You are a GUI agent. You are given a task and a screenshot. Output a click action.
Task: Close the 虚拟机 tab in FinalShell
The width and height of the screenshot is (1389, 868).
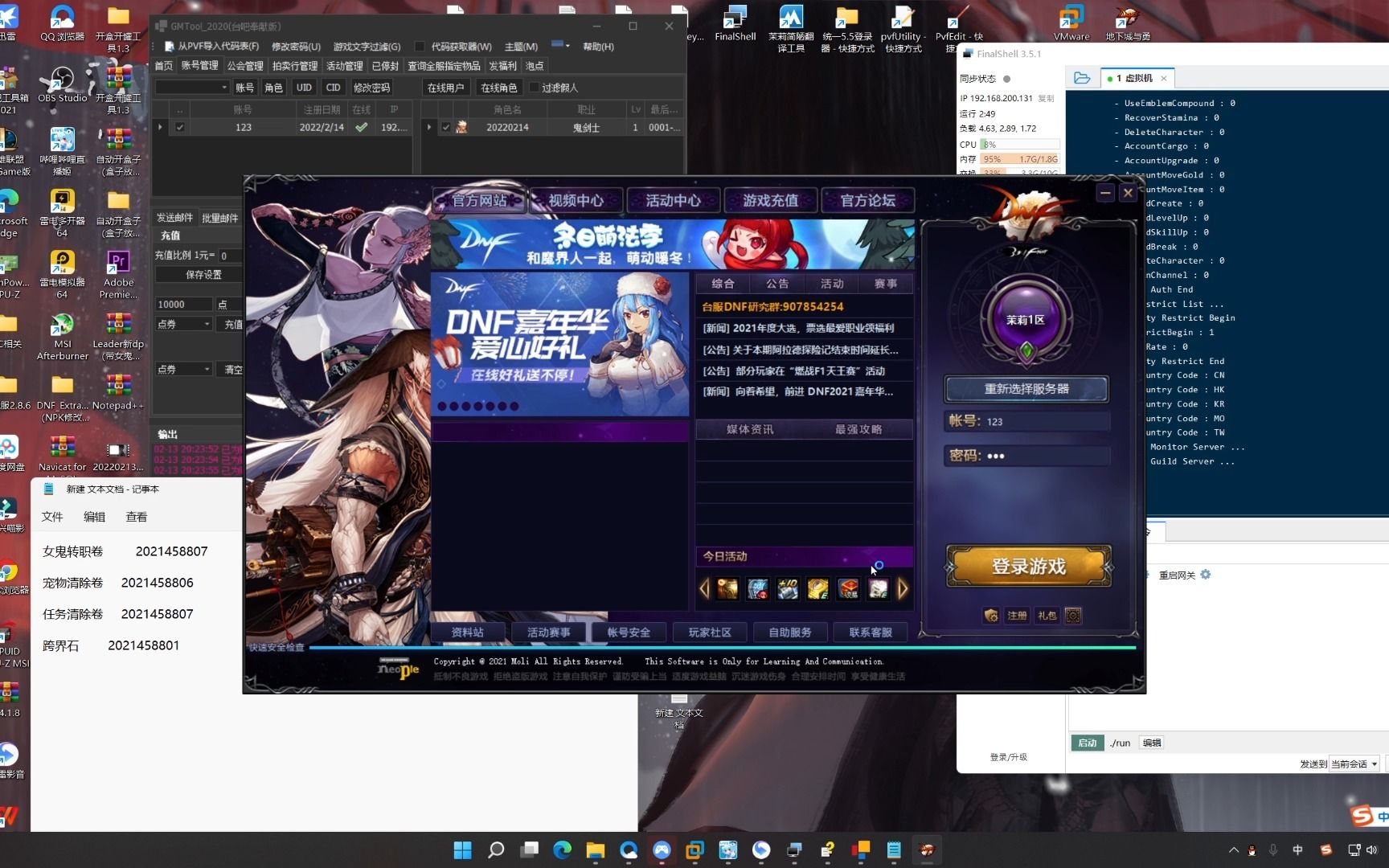1163,79
